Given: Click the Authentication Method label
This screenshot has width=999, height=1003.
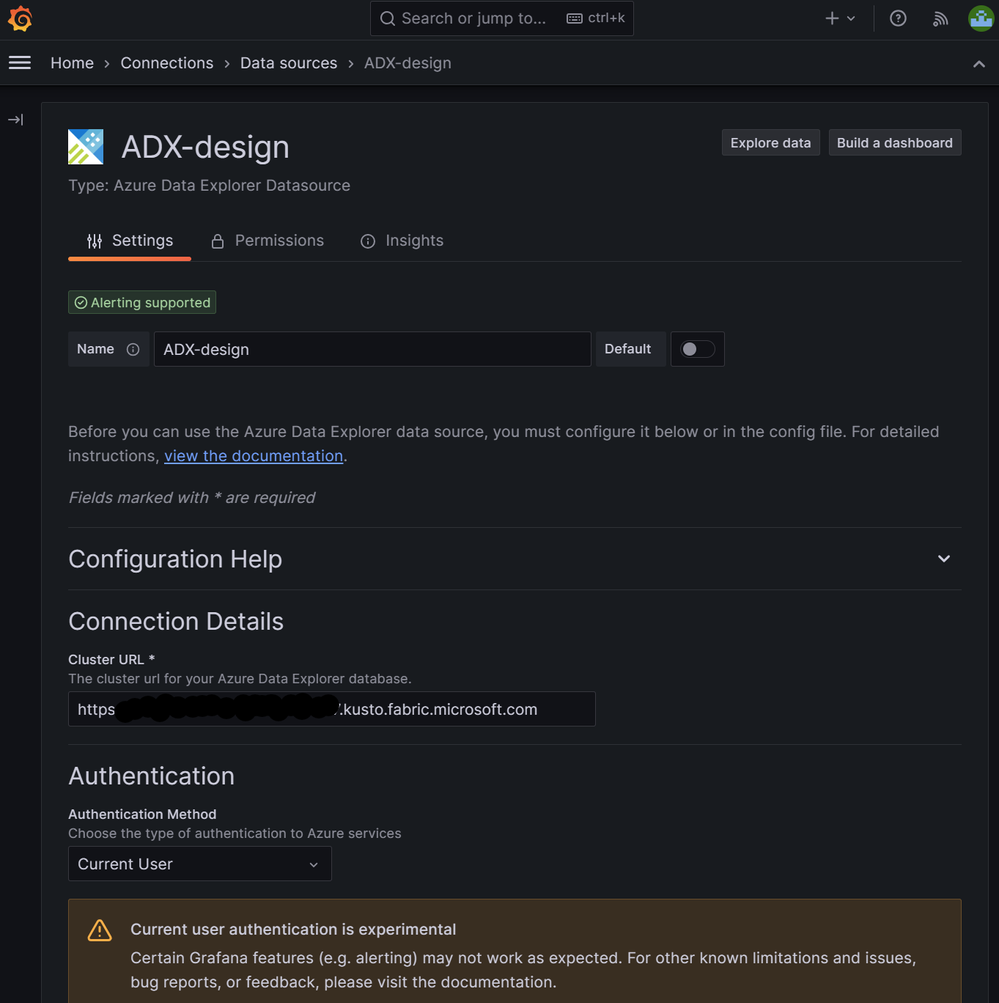Looking at the screenshot, I should [x=143, y=814].
